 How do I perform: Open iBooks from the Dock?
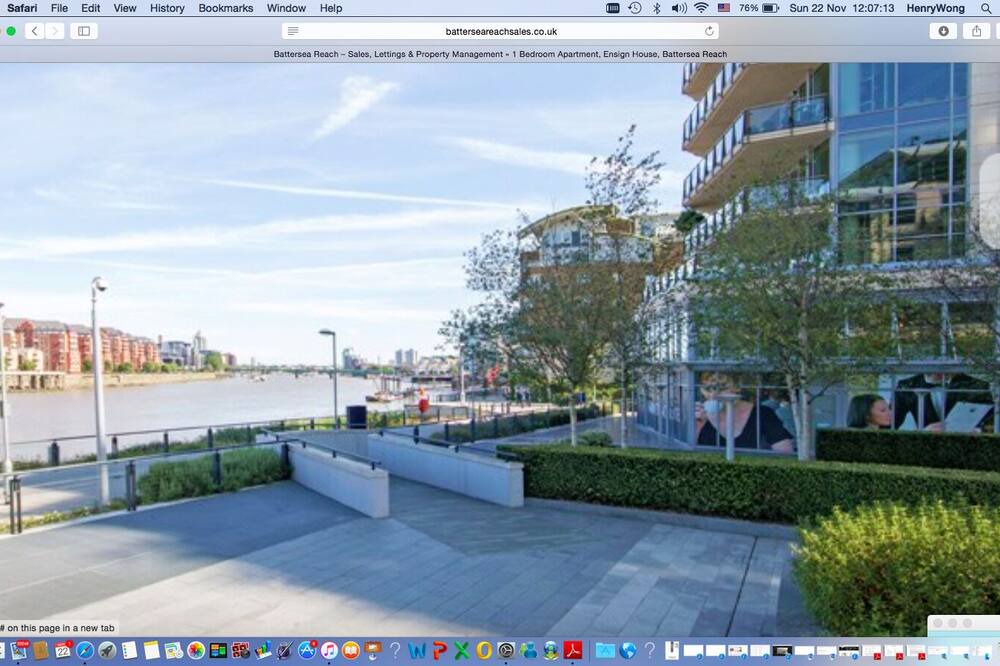[x=351, y=650]
